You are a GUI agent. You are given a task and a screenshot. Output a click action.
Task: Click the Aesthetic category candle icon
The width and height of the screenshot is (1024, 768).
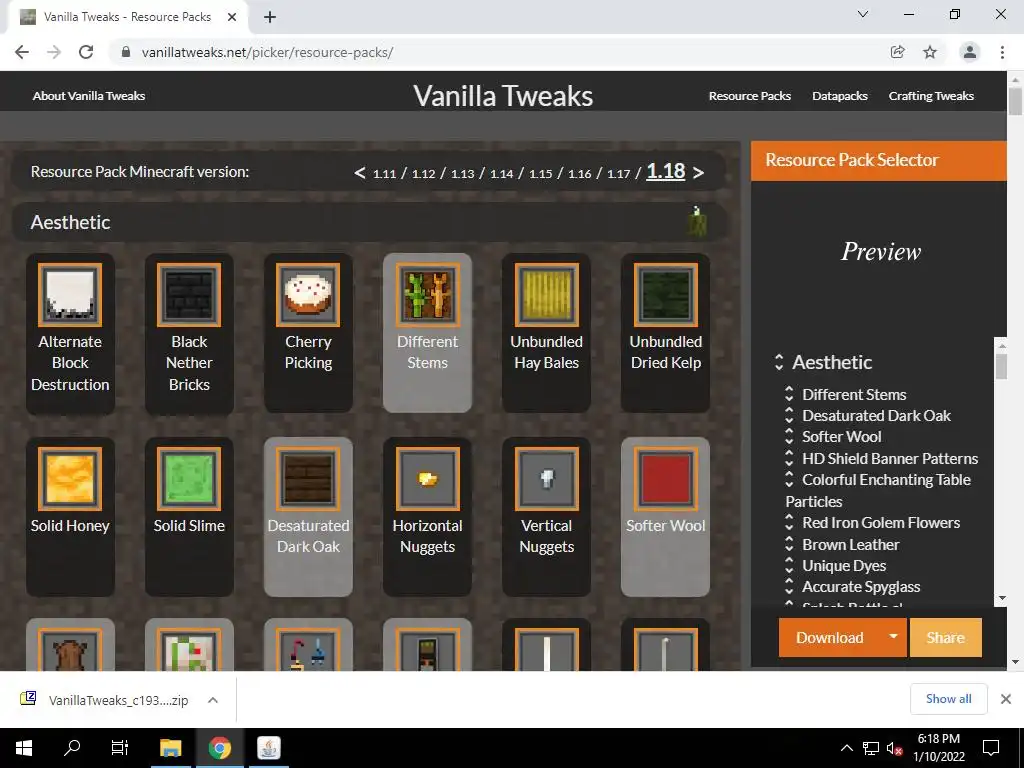[x=697, y=221]
